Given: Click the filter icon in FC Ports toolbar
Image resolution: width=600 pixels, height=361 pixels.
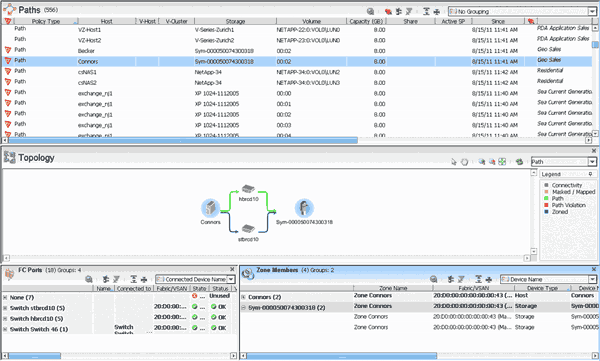Looking at the screenshot, I should (x=116, y=279).
